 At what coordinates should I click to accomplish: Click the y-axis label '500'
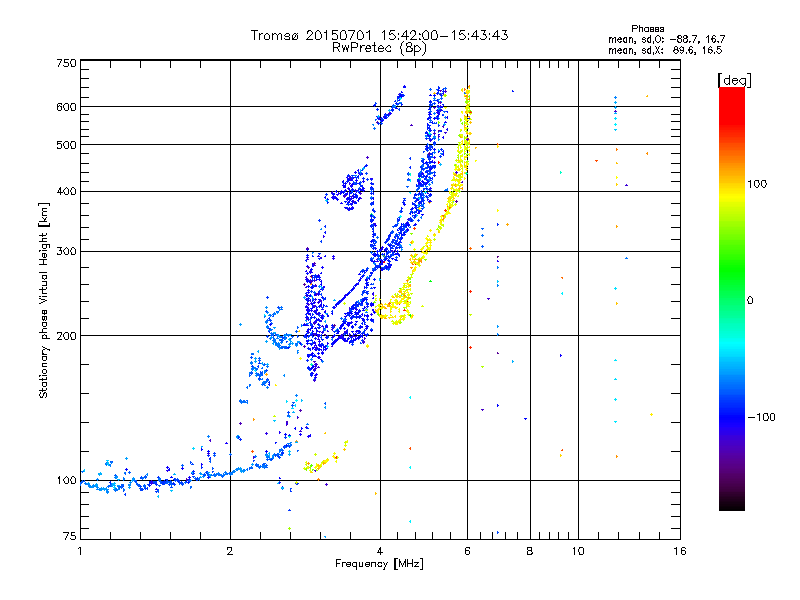coord(66,145)
